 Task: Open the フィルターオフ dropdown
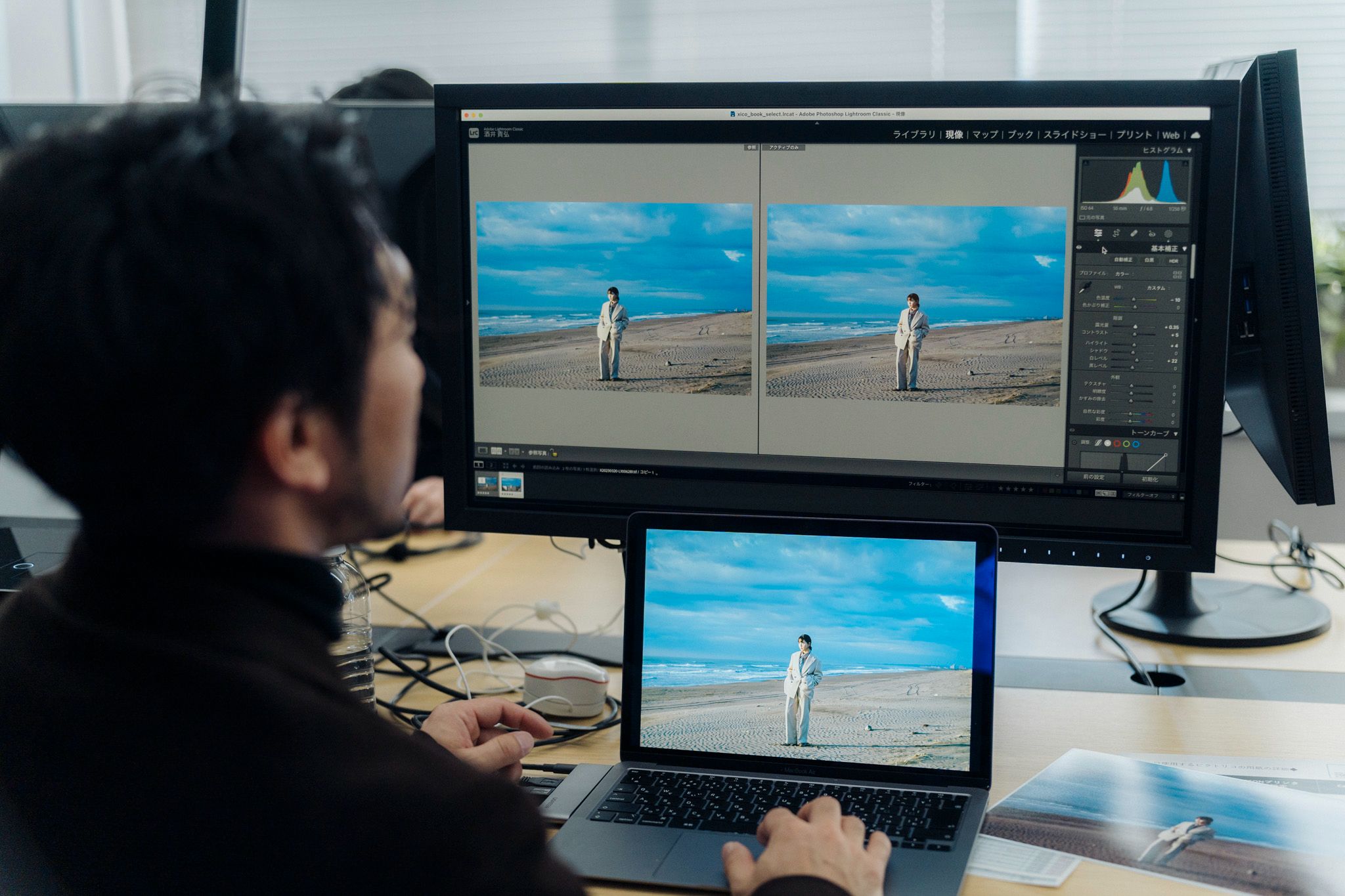[x=1148, y=495]
